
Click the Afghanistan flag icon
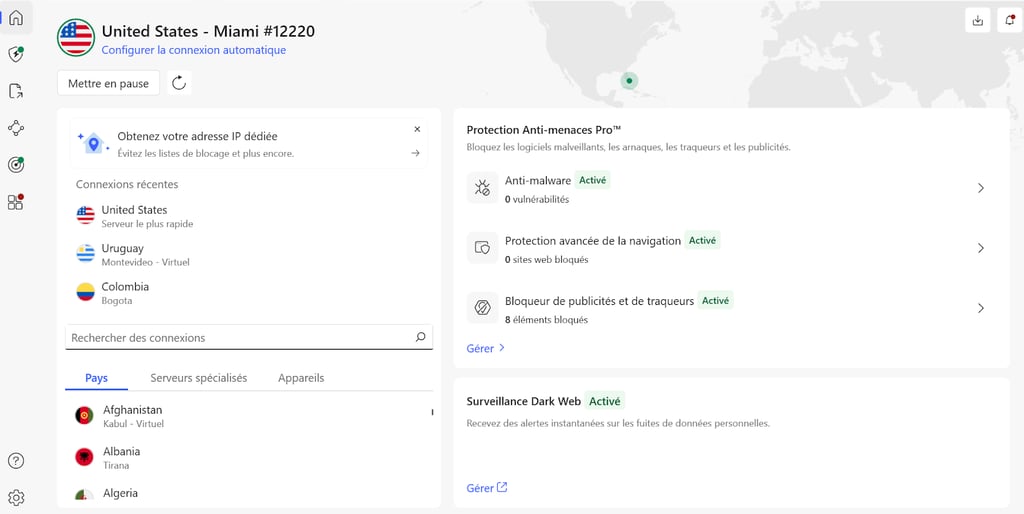click(84, 415)
